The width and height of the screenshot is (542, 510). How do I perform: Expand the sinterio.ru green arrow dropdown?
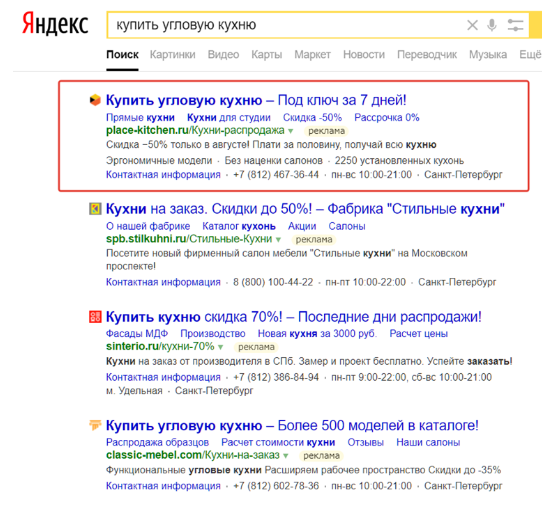click(x=221, y=347)
